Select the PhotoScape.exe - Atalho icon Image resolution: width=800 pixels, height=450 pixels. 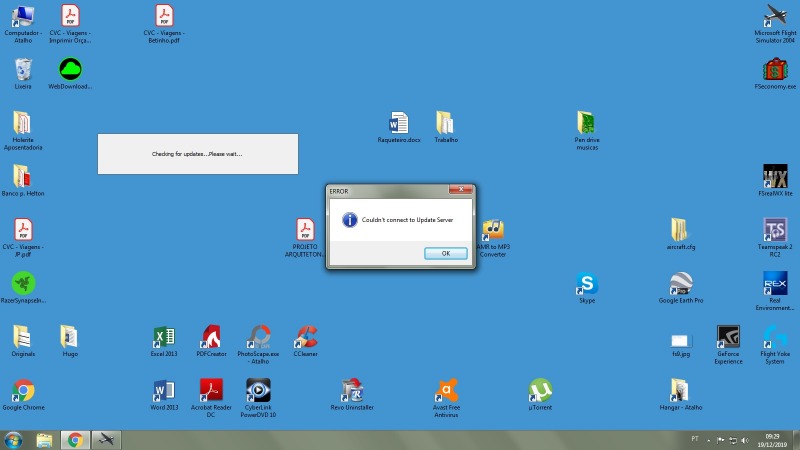(258, 344)
